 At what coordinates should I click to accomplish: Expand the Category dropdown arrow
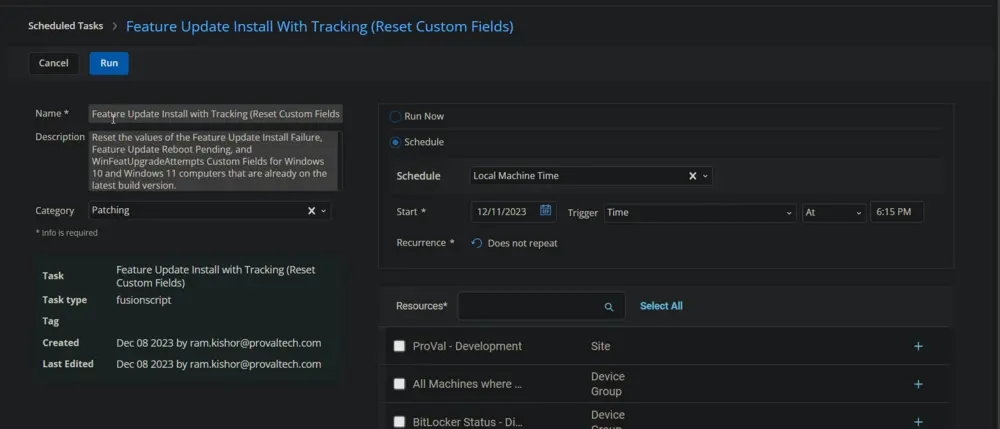pos(323,211)
